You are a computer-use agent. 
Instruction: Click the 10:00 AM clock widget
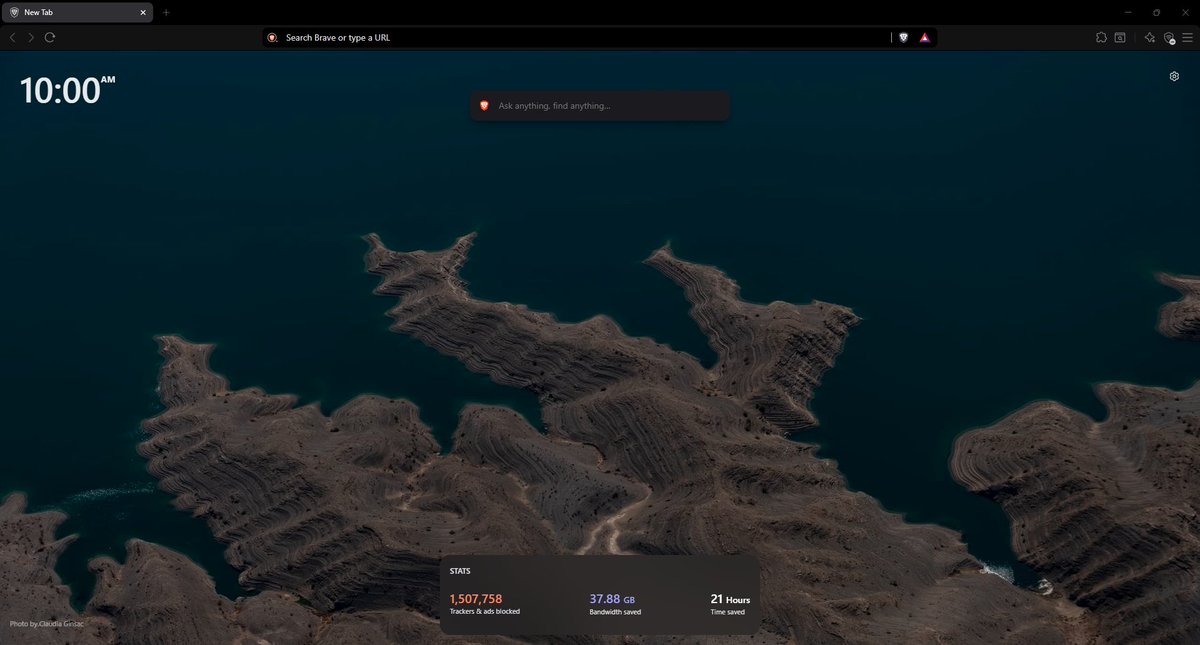(67, 90)
